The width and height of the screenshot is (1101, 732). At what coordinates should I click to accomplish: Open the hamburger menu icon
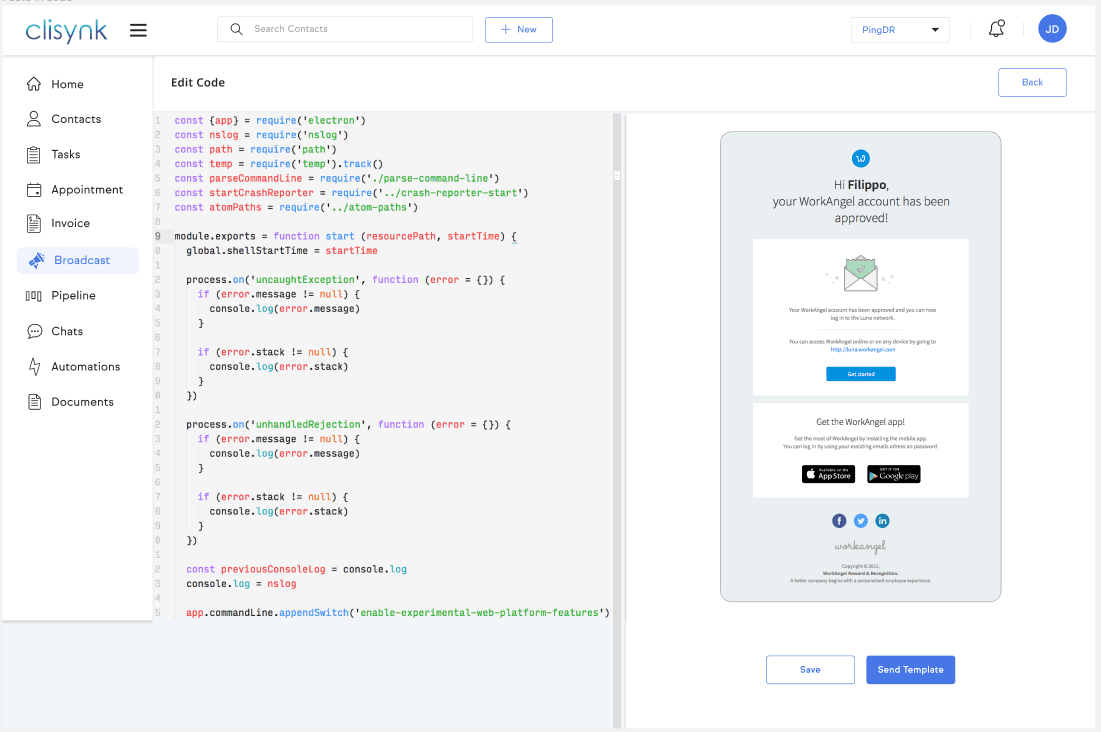point(138,30)
